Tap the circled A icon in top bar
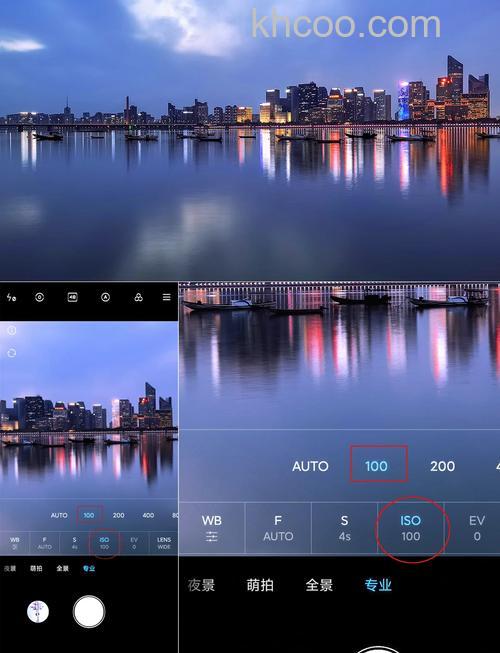500x653 pixels. (x=105, y=297)
